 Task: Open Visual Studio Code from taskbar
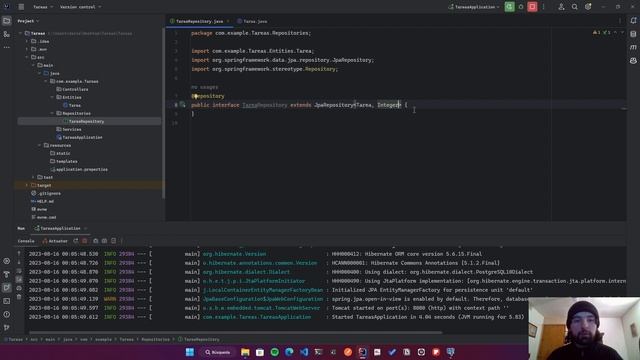(304, 352)
